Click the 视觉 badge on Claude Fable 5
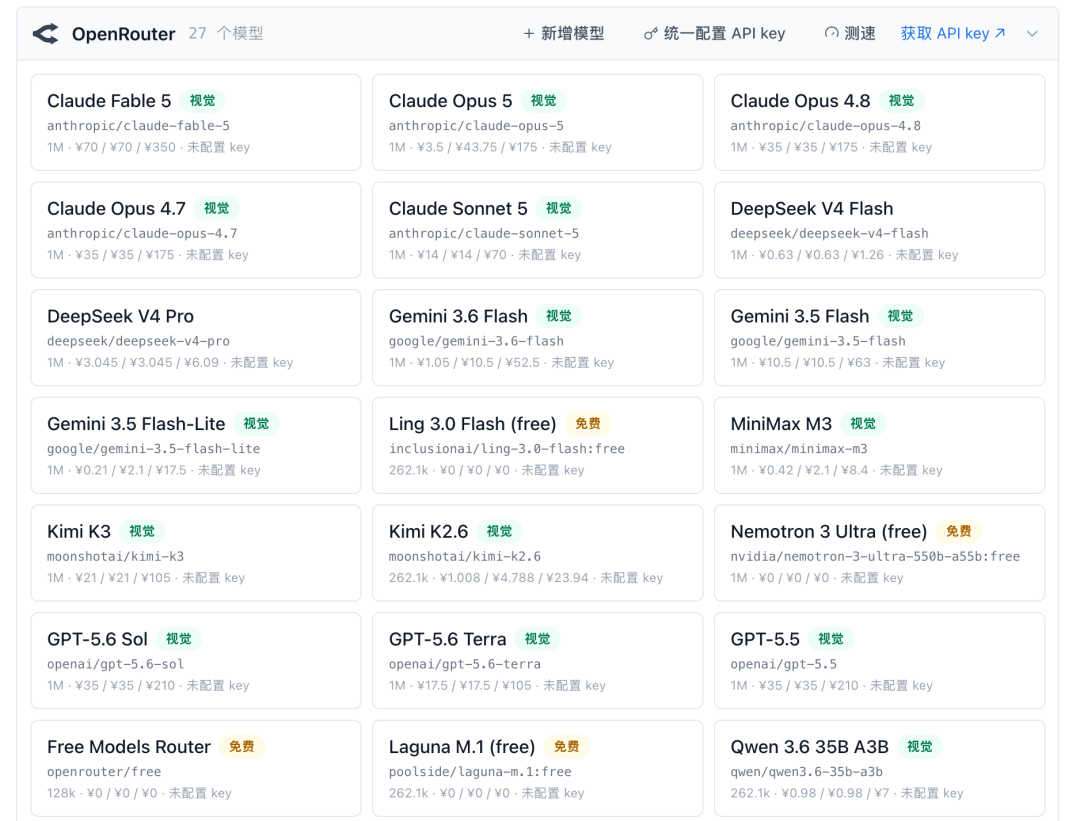Viewport: 1080px width, 821px height. (x=202, y=101)
